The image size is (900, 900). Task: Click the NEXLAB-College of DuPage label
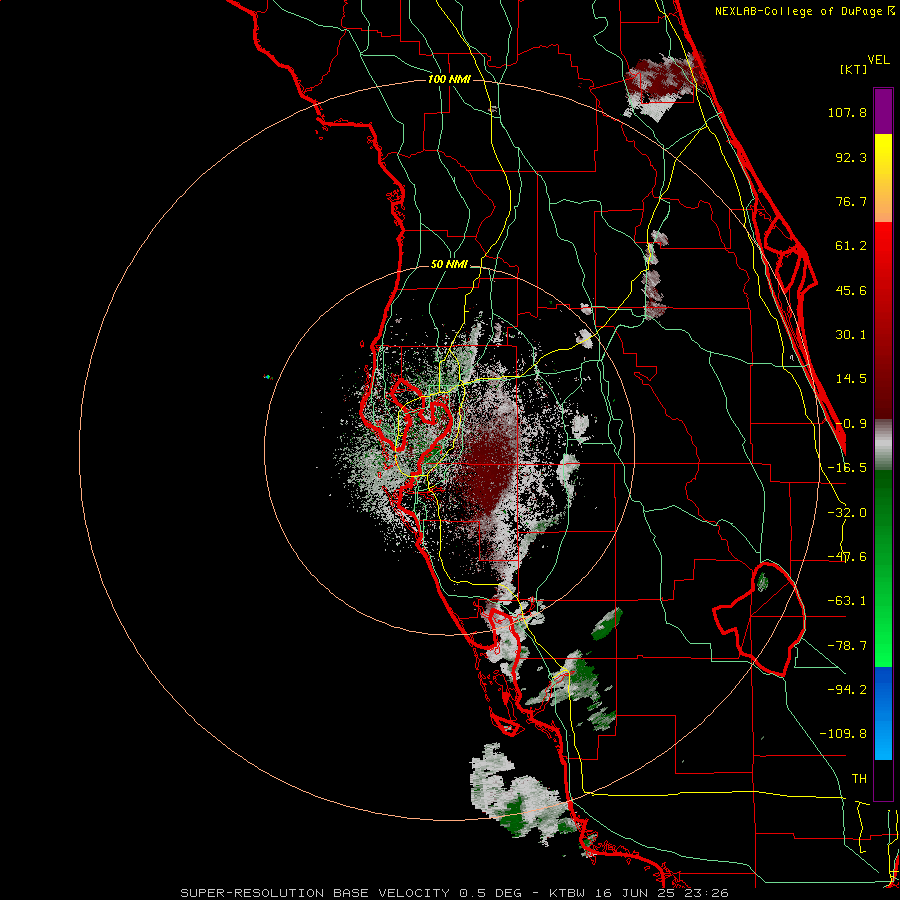tap(805, 11)
